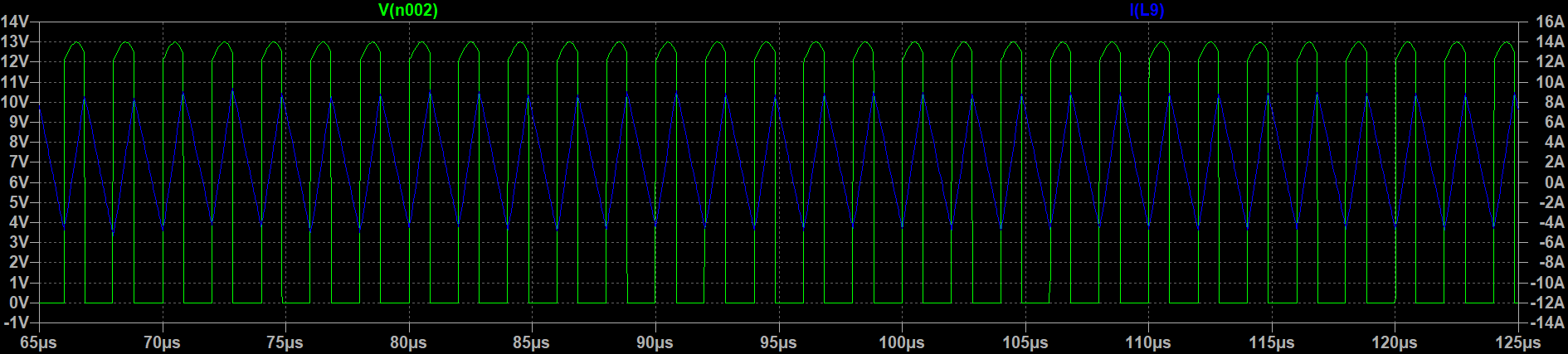The height and width of the screenshot is (354, 1568).
Task: Click the 5V left axis label
Action: [x=19, y=202]
